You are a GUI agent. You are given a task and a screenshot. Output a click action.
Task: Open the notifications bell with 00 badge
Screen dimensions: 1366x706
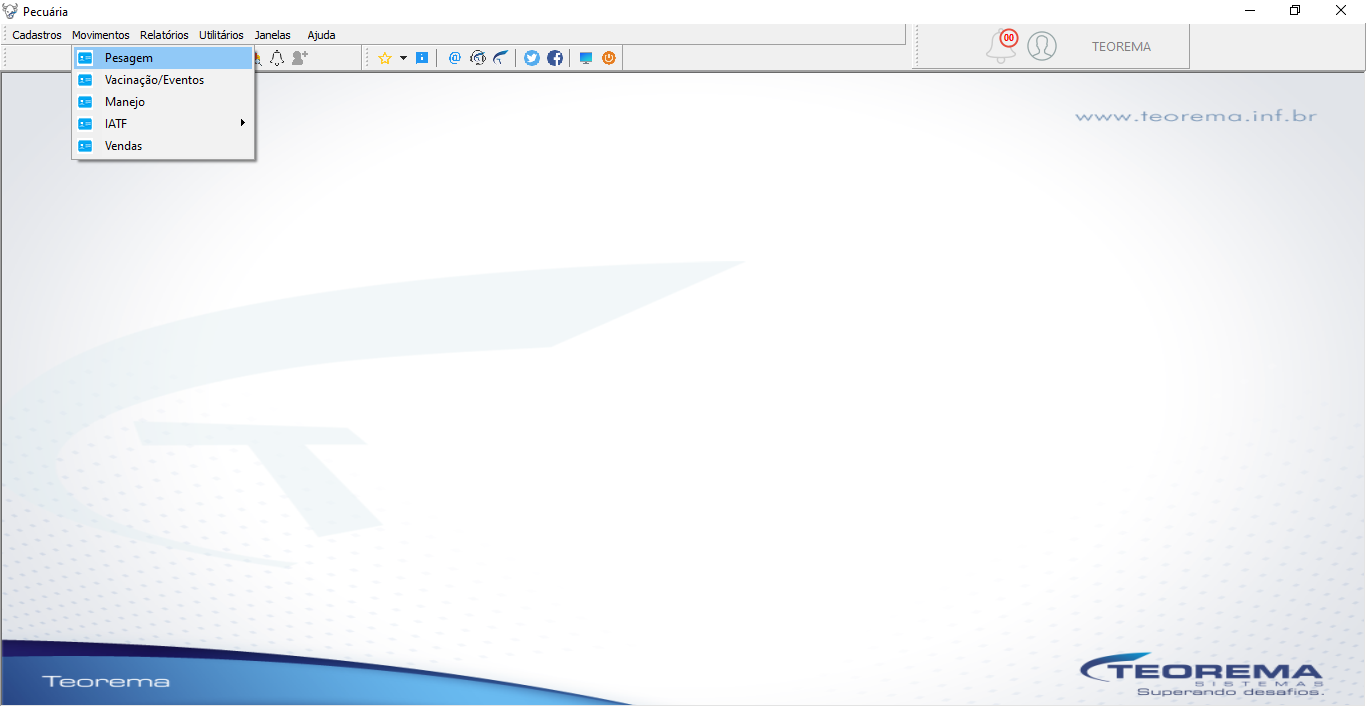point(1002,46)
